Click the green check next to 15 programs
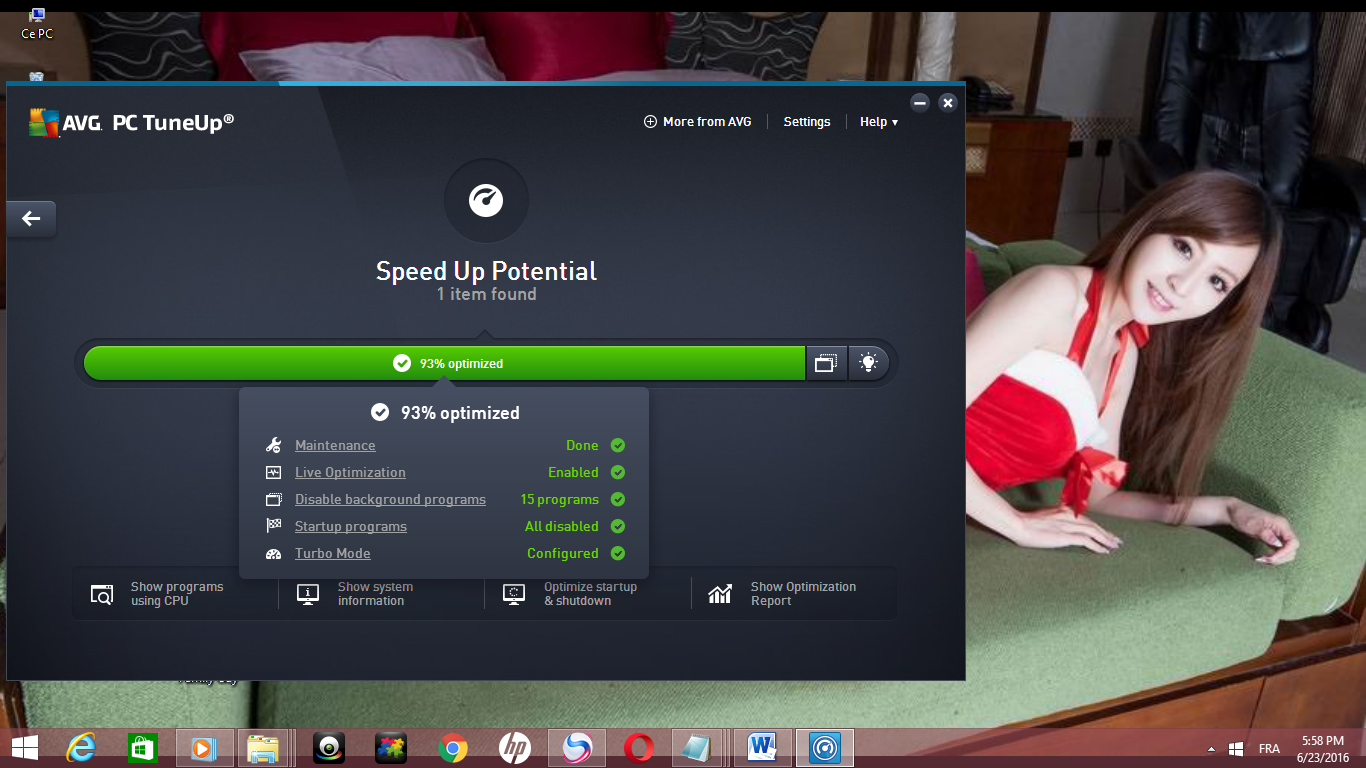 [x=618, y=500]
